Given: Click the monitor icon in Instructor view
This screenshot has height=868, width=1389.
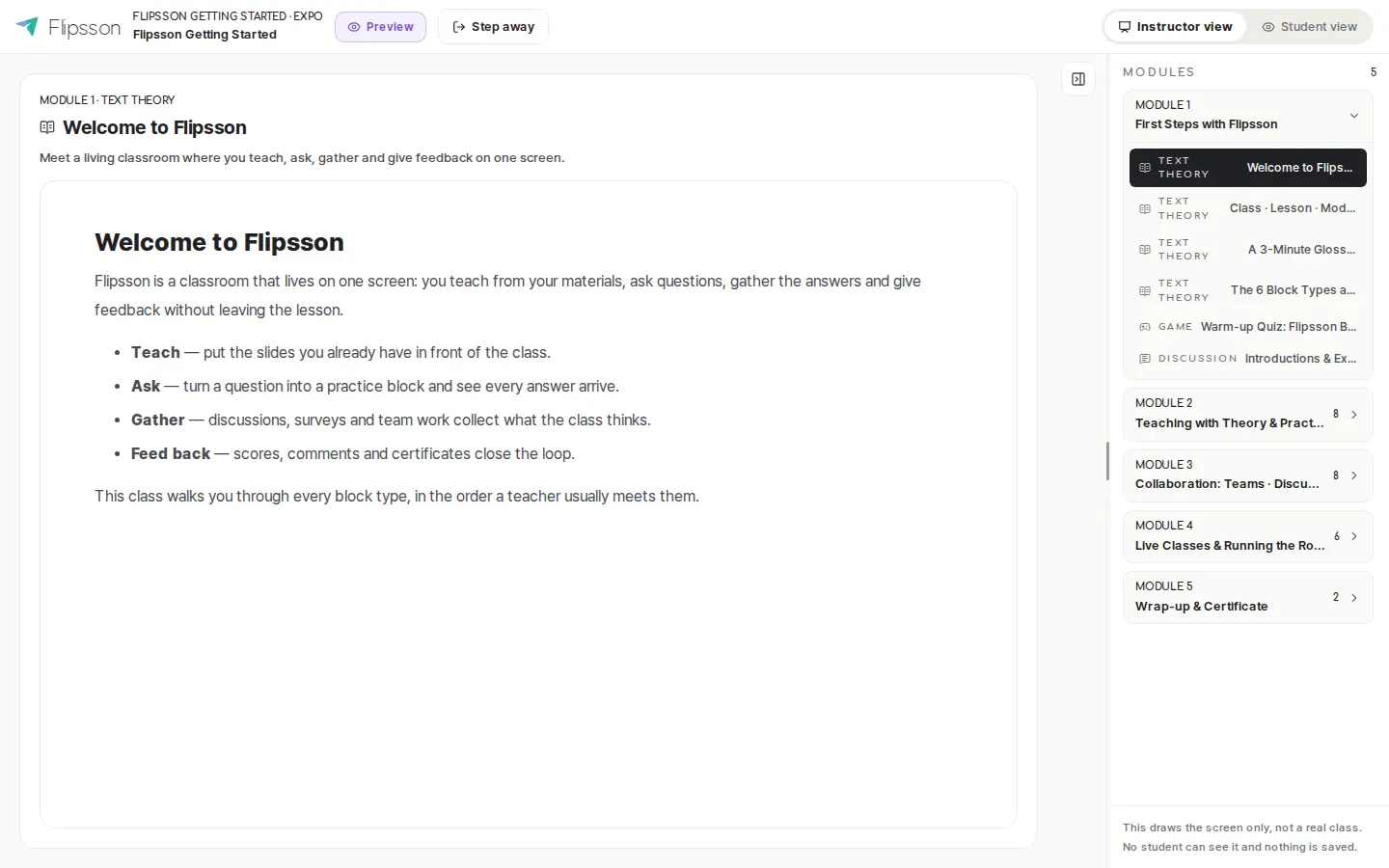Looking at the screenshot, I should [1124, 27].
